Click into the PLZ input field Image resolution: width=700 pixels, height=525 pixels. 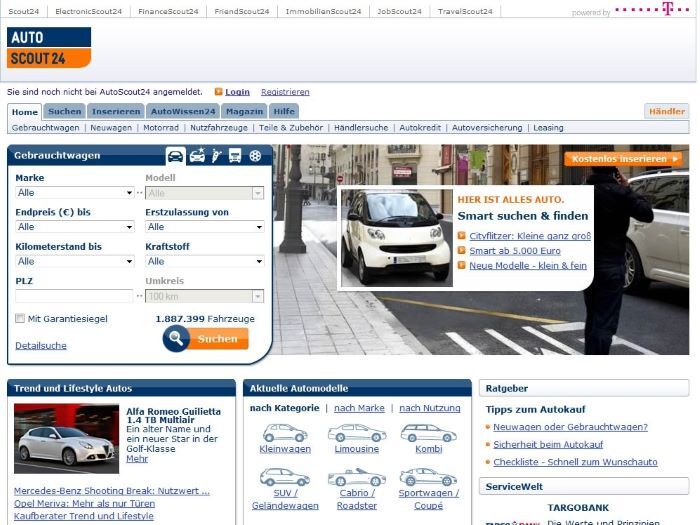pyautogui.click(x=74, y=296)
